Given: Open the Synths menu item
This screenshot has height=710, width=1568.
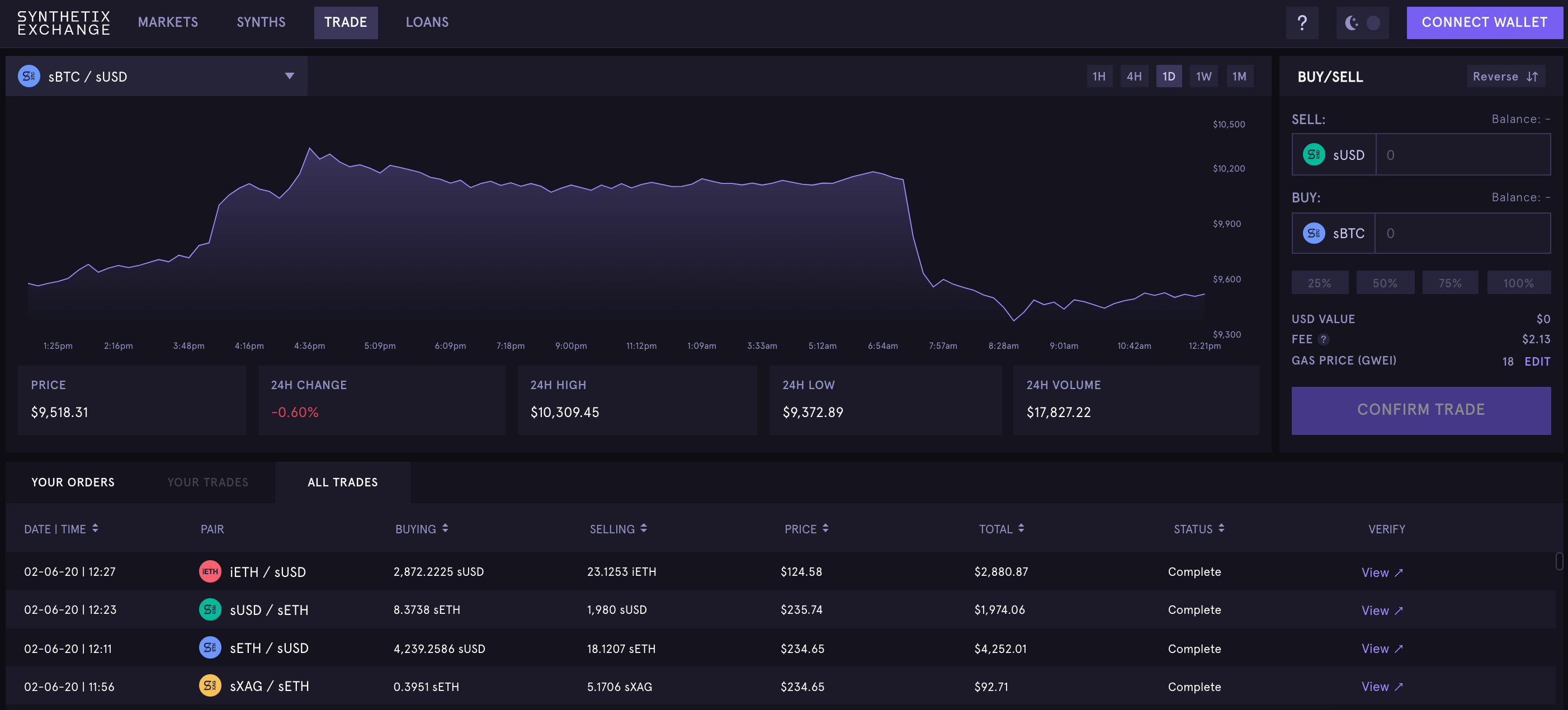Looking at the screenshot, I should click(x=261, y=22).
